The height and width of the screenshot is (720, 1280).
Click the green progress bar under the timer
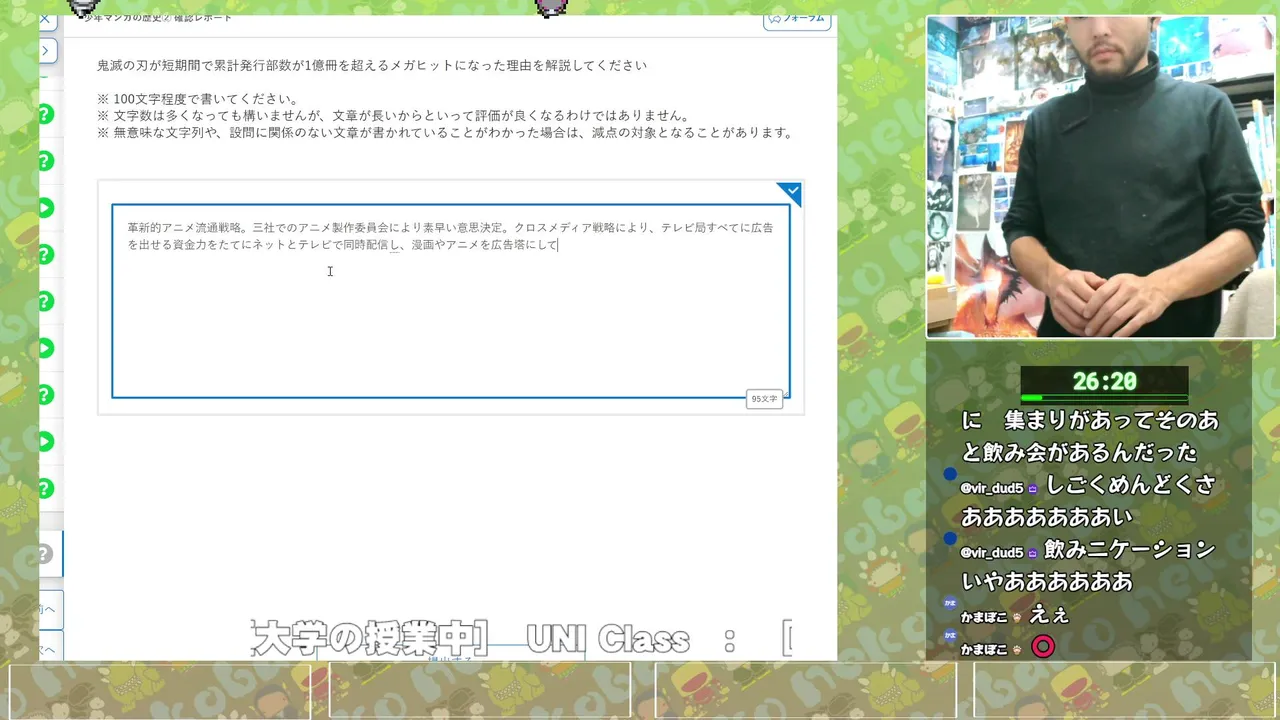pyautogui.click(x=1104, y=398)
